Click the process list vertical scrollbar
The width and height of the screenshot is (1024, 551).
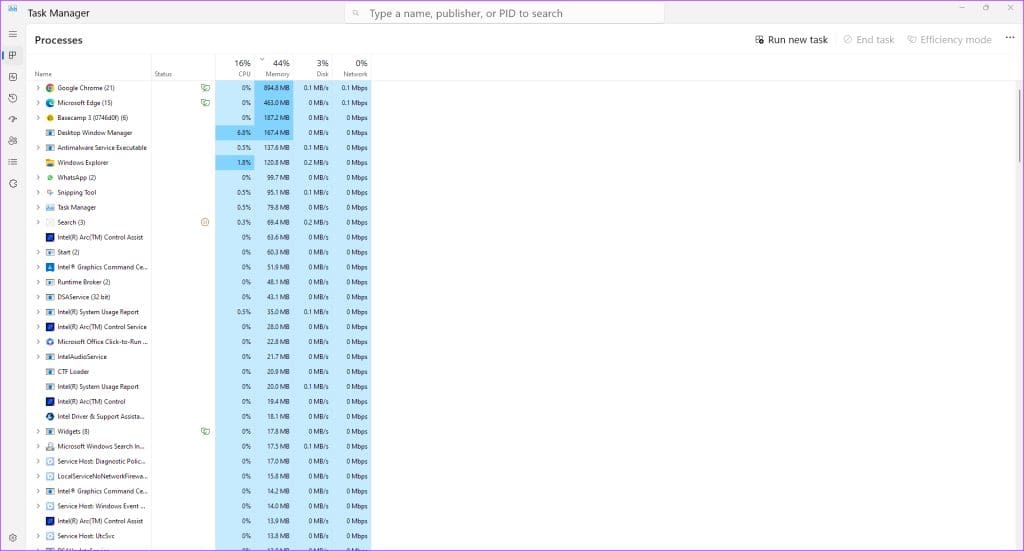tap(1019, 130)
